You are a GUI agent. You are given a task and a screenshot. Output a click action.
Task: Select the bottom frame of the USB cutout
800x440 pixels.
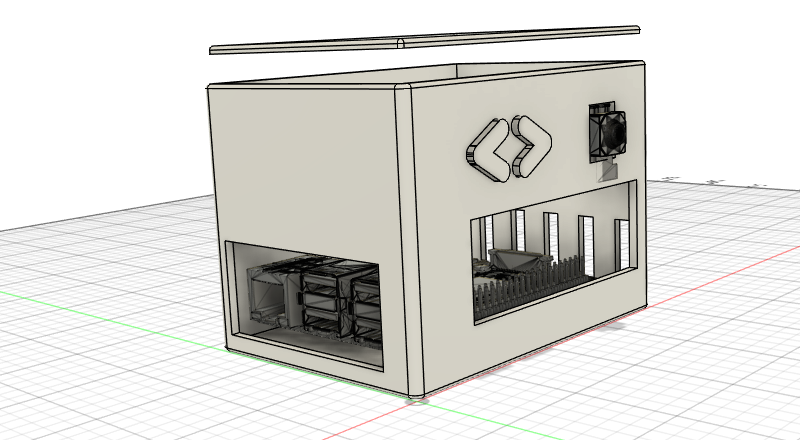(300, 352)
